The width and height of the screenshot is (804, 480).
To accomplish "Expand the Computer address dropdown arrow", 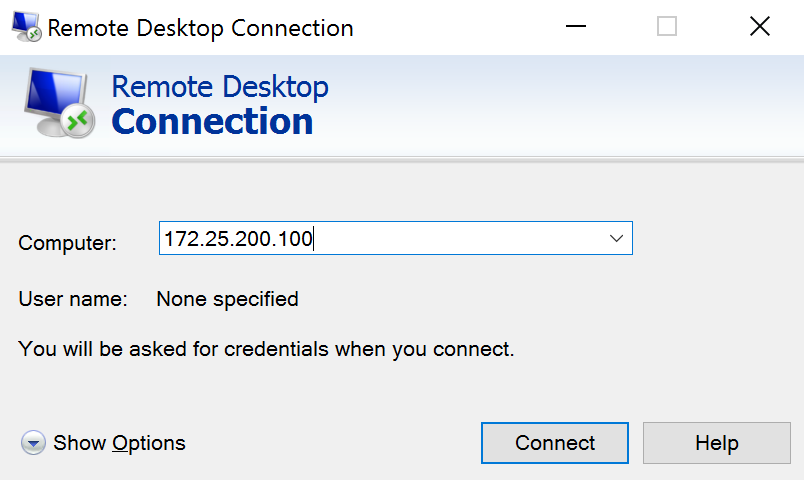I will tap(616, 238).
